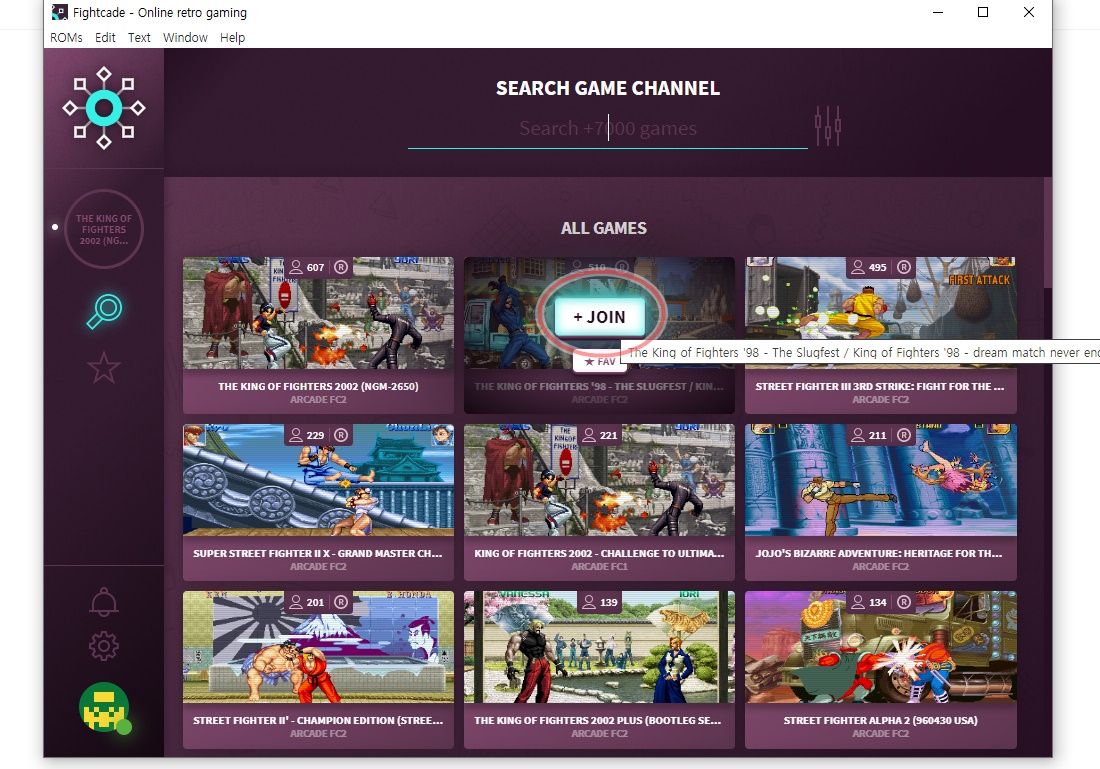Click the ranked R icon beside 495
Image resolution: width=1100 pixels, height=769 pixels.
(x=904, y=267)
